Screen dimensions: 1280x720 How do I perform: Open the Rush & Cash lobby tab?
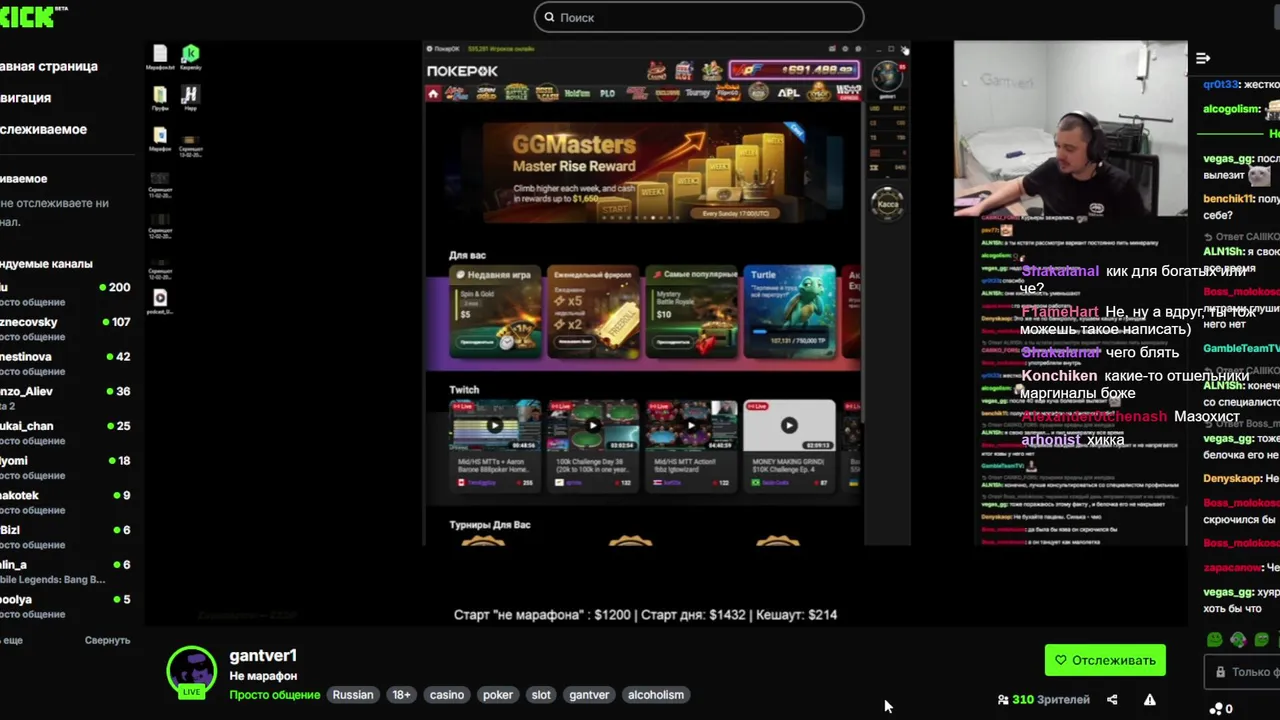[x=546, y=93]
